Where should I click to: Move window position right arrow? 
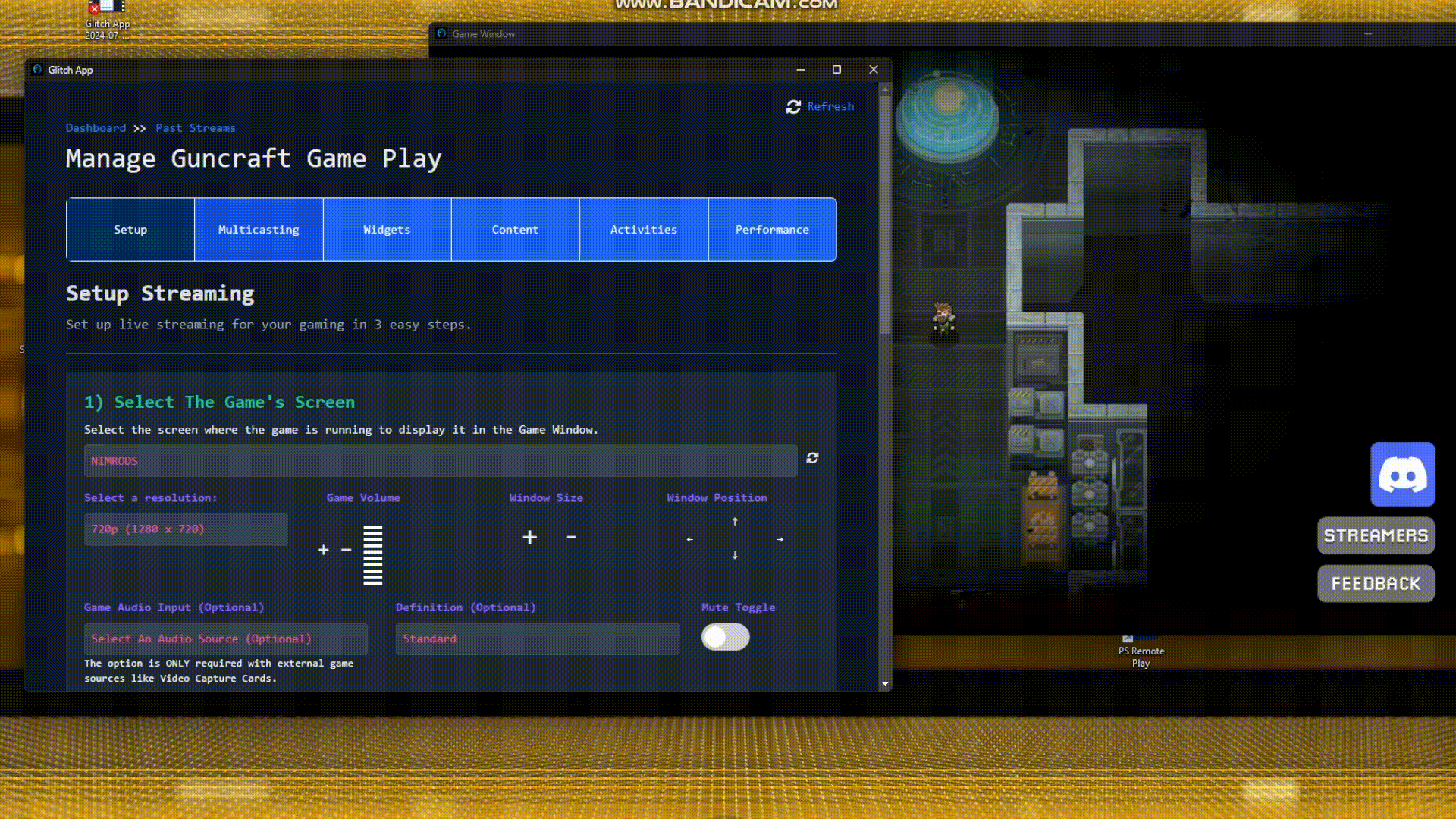[780, 540]
